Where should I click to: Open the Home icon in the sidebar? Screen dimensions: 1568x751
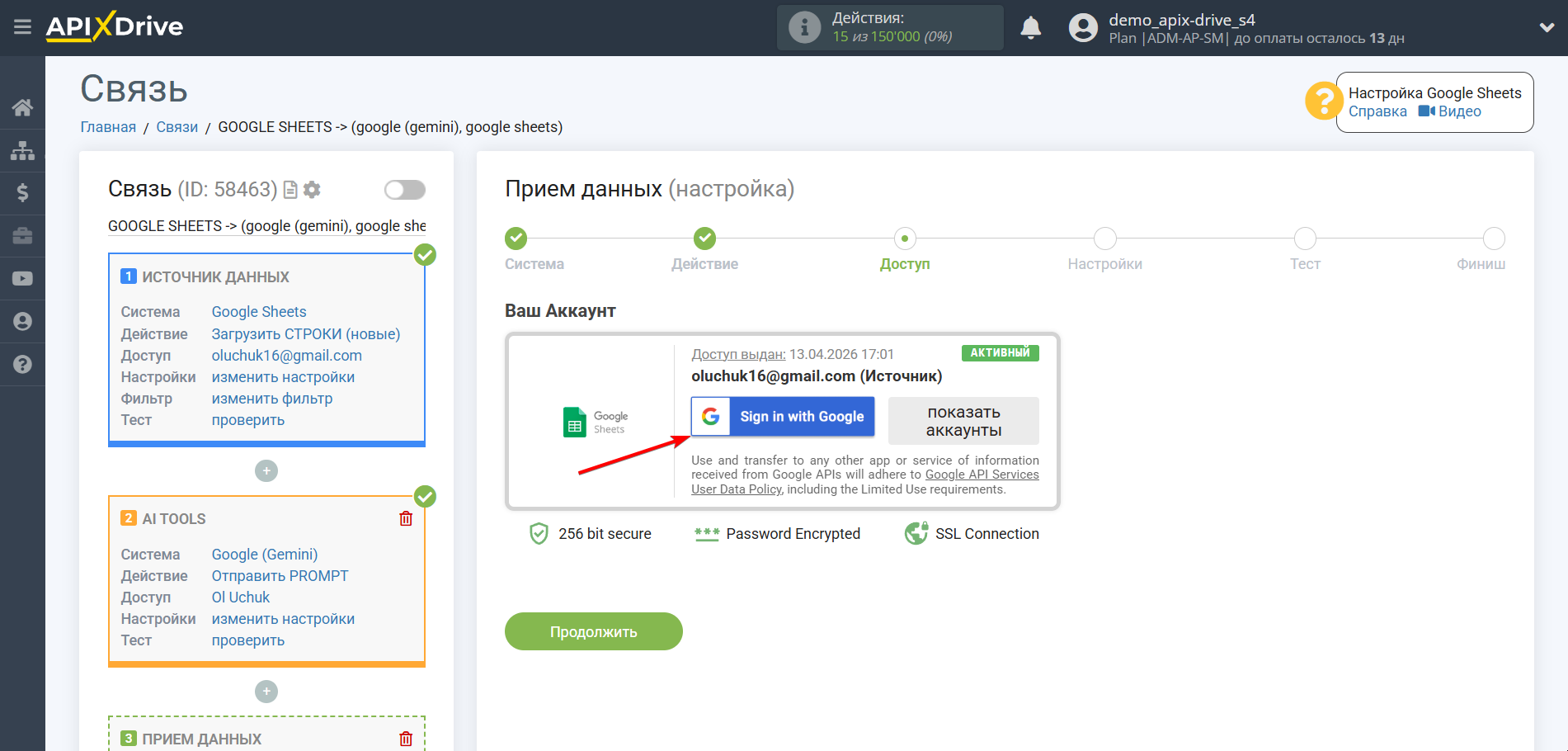(x=22, y=106)
